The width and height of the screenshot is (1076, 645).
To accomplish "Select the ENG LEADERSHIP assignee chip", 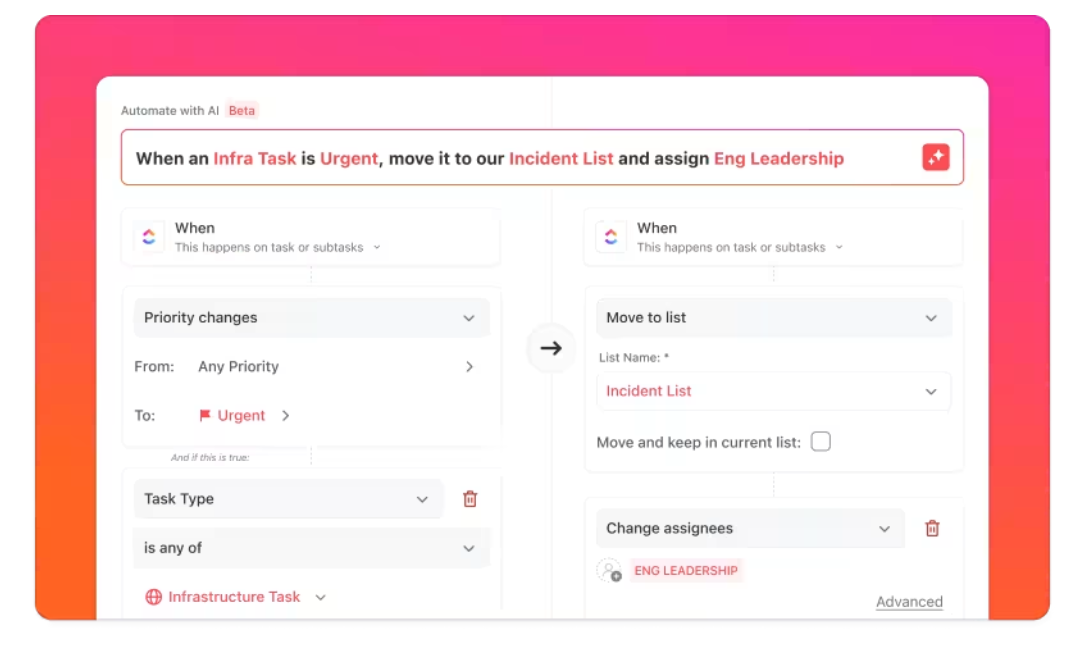I will 686,568.
